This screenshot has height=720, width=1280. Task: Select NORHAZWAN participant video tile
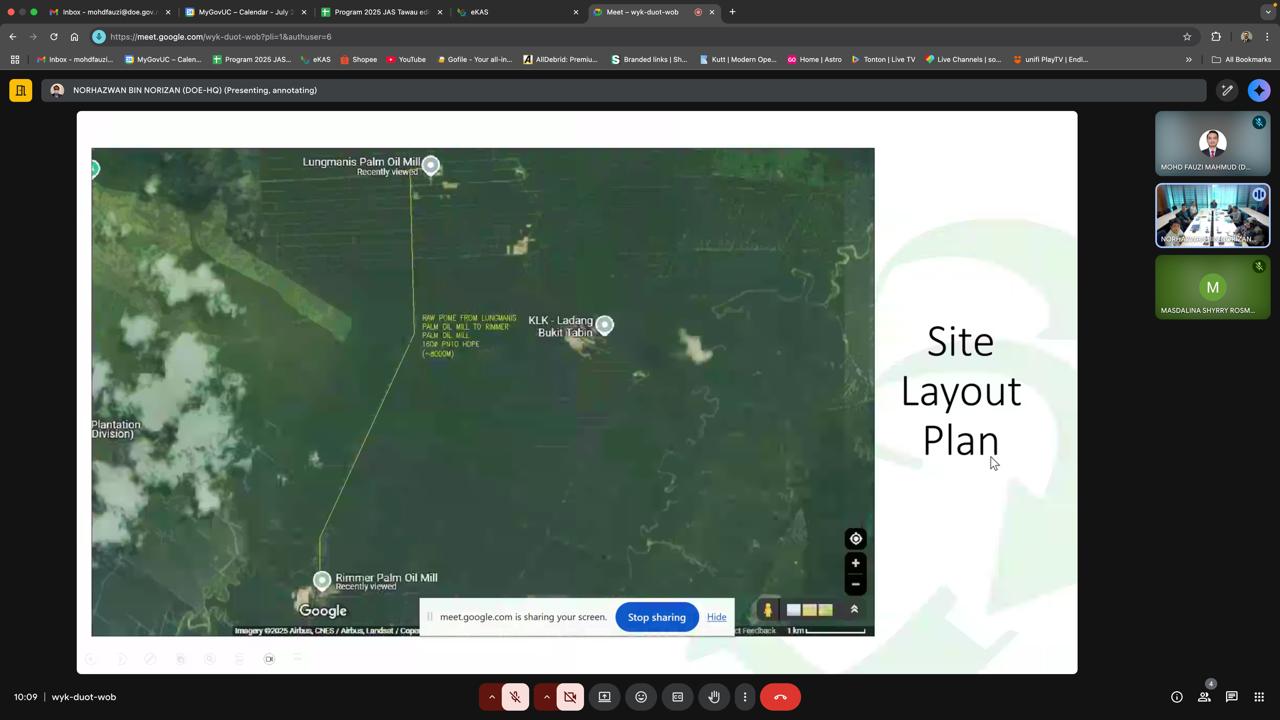point(1212,215)
